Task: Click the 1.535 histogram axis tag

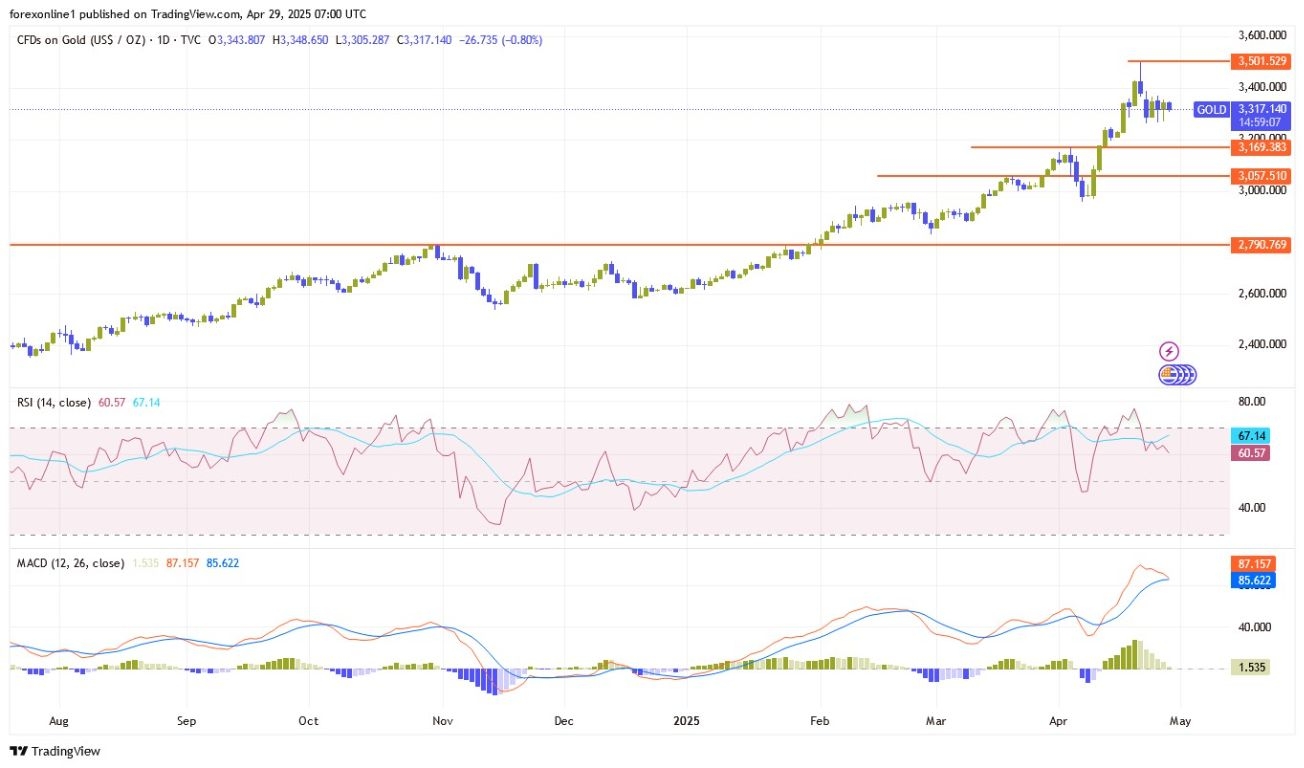Action: pyautogui.click(x=1252, y=666)
